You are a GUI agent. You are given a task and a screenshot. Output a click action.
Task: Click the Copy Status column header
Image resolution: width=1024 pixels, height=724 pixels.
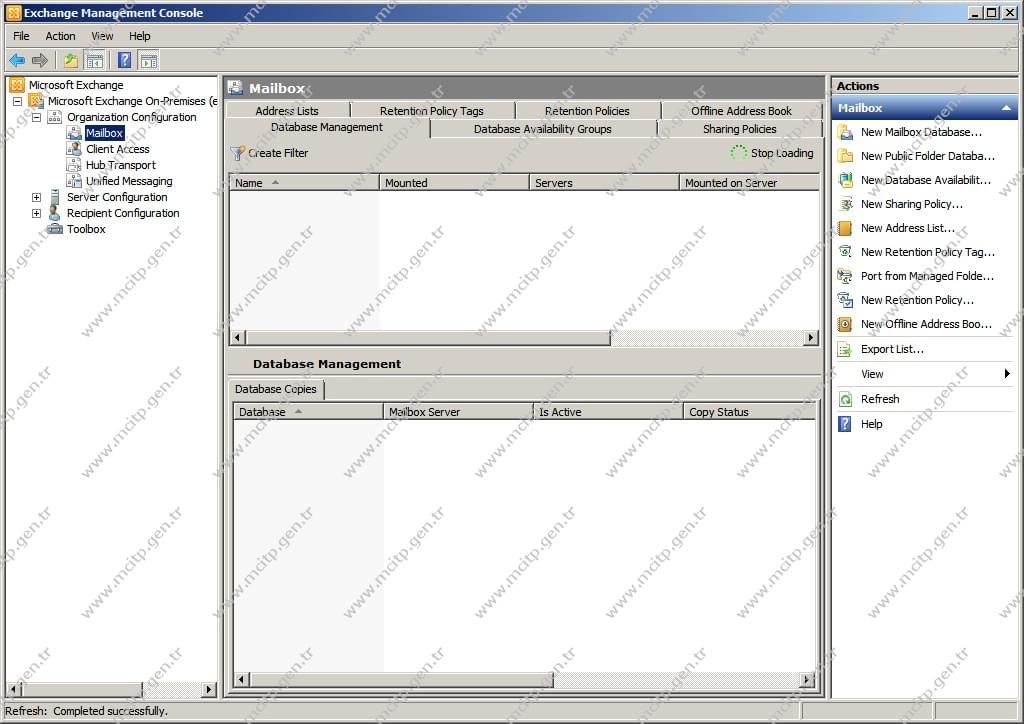point(750,412)
